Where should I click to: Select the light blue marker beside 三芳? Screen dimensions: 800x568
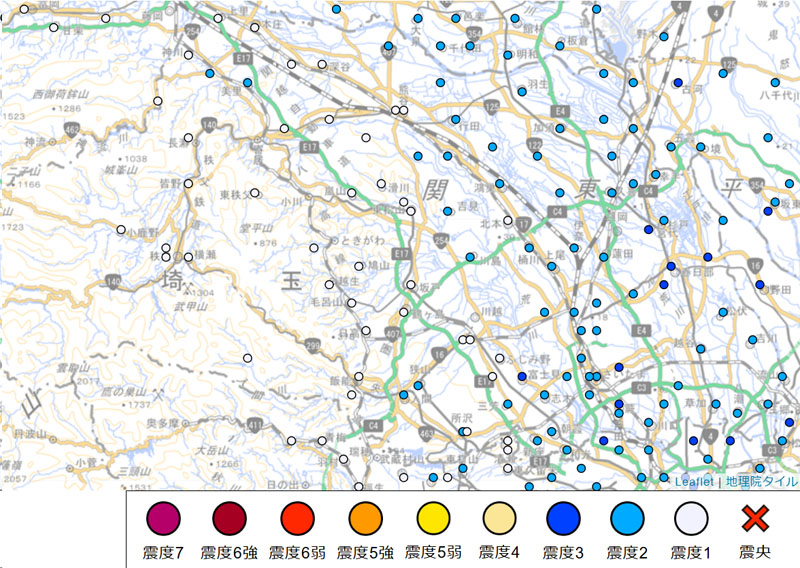(x=508, y=404)
